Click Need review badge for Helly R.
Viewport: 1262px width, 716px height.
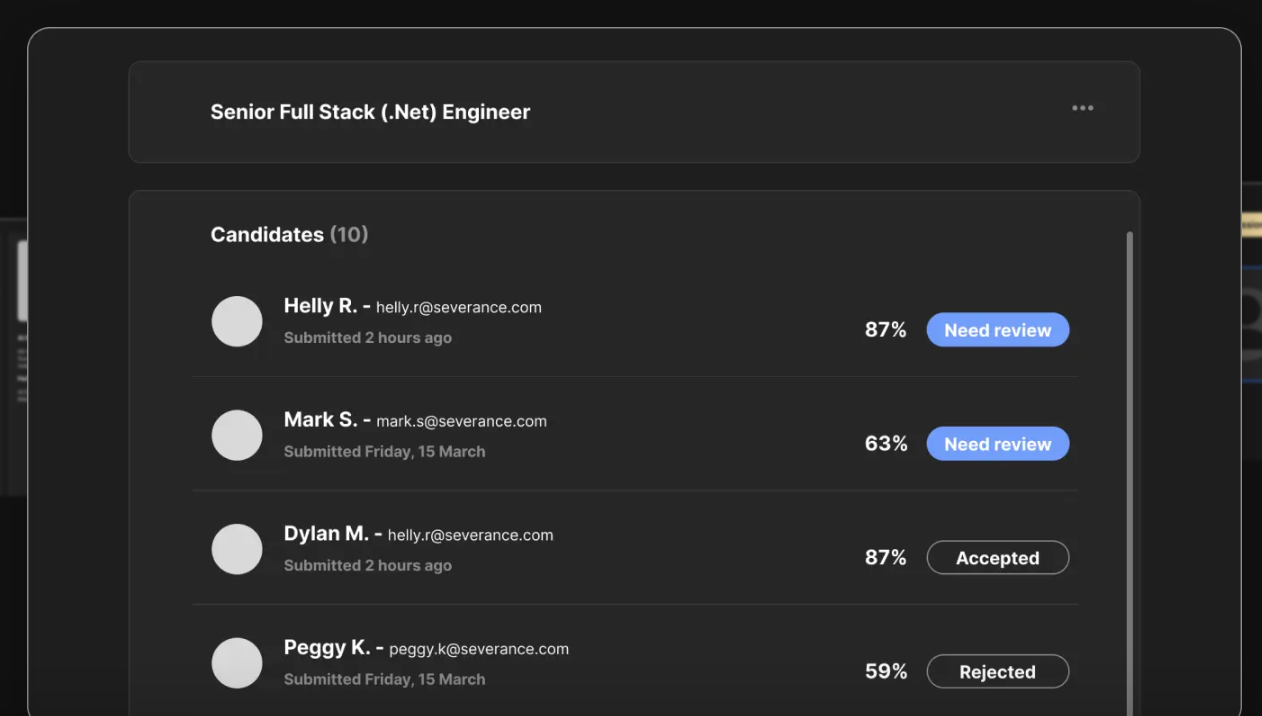tap(997, 330)
